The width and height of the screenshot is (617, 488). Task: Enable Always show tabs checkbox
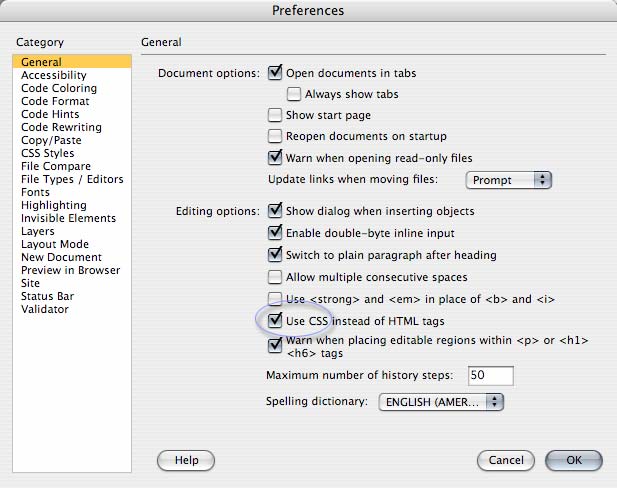[x=294, y=94]
